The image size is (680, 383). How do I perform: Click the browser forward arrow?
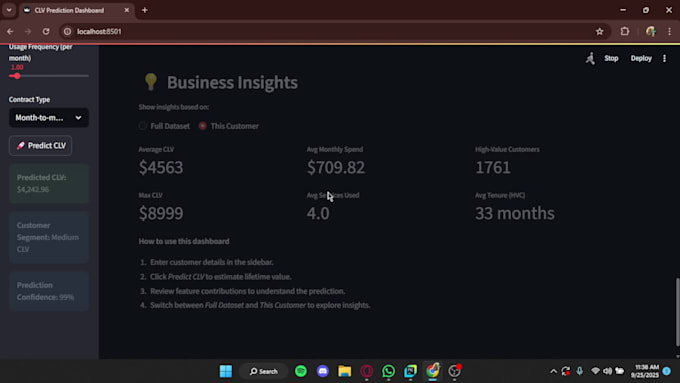[x=28, y=31]
